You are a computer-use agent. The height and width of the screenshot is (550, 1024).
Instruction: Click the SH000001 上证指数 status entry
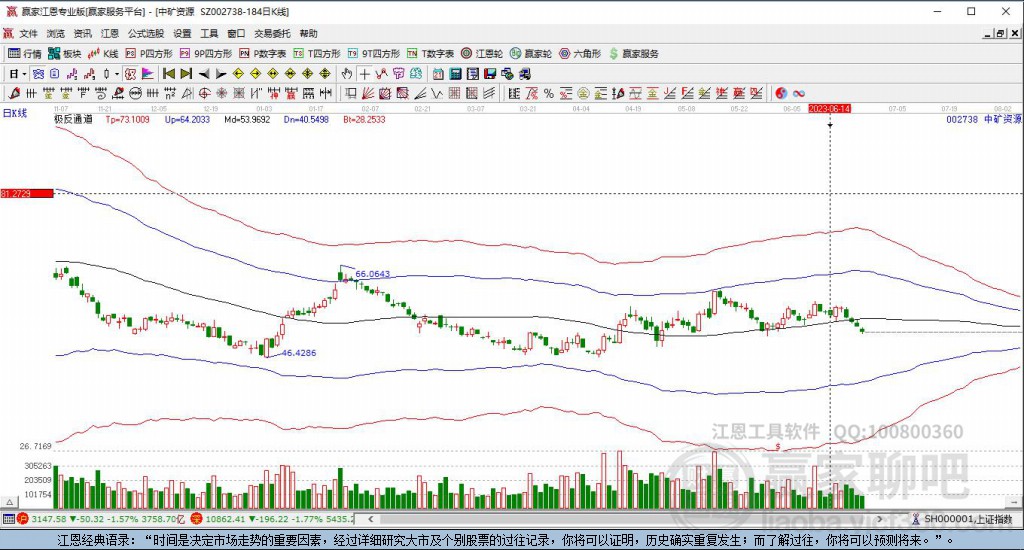pos(968,519)
